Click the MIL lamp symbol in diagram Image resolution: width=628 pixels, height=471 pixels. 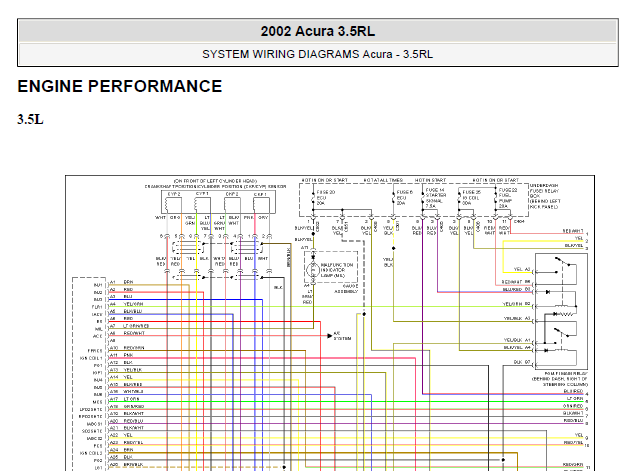313,270
